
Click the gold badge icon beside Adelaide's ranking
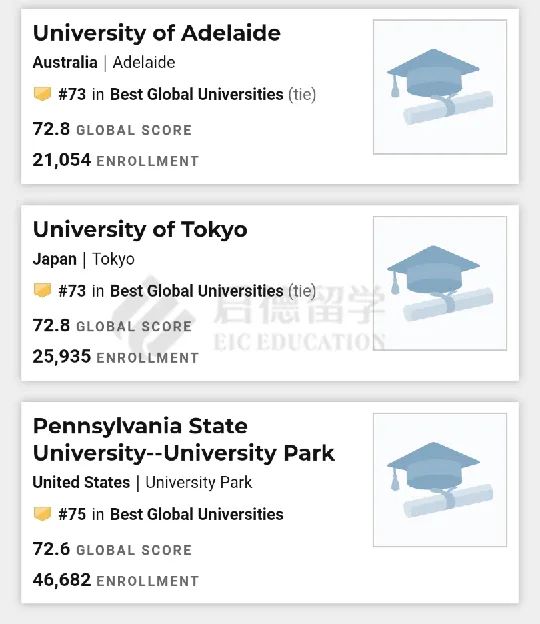pyautogui.click(x=42, y=94)
